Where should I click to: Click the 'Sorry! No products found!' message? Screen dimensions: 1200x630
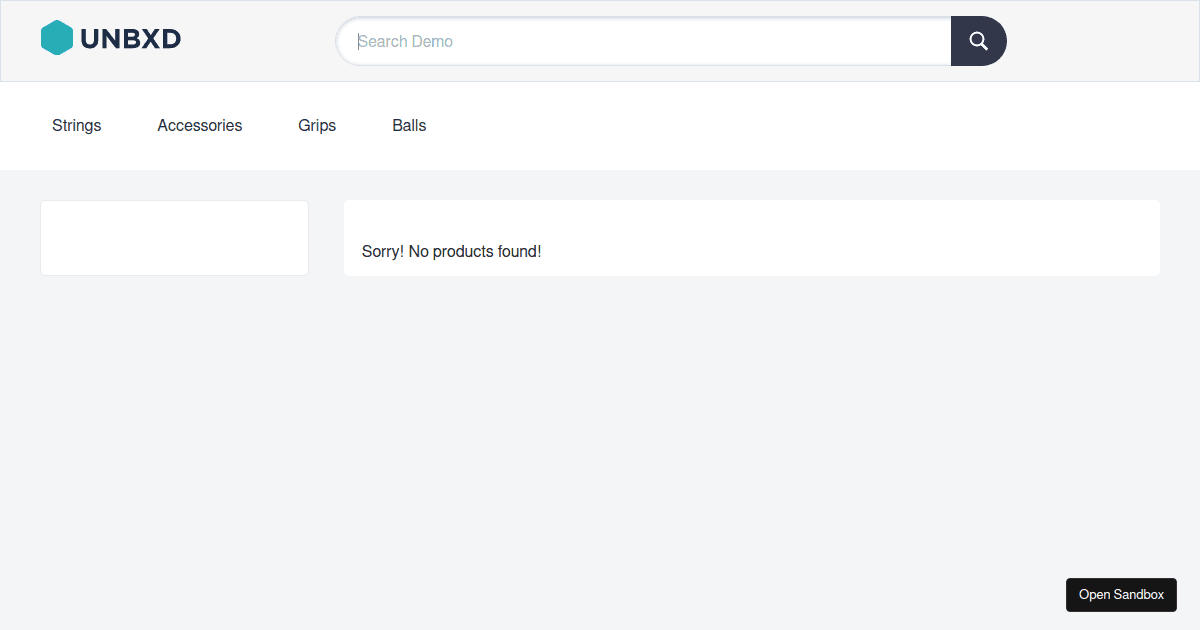(451, 251)
